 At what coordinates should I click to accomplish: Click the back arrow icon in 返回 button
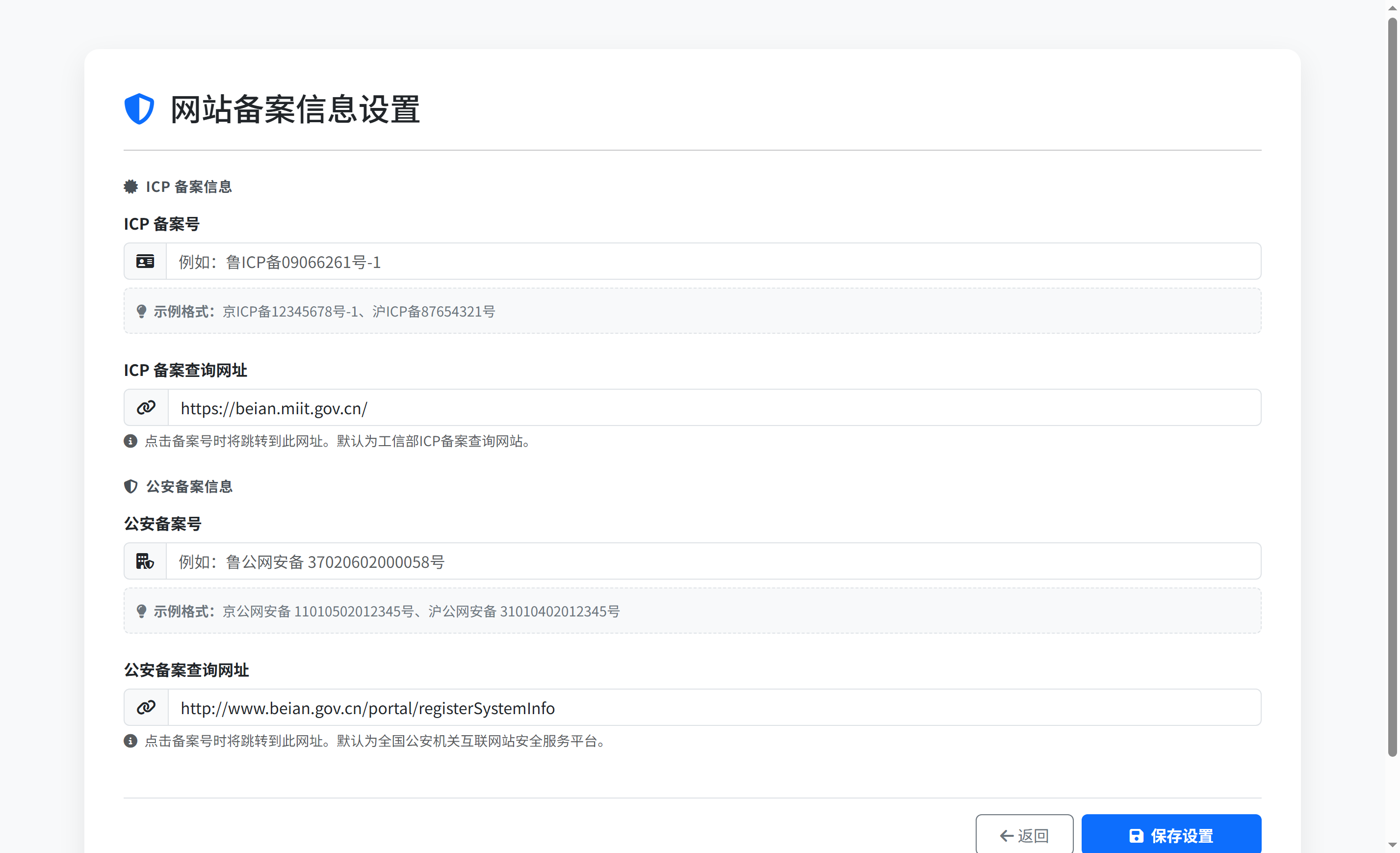click(1006, 835)
